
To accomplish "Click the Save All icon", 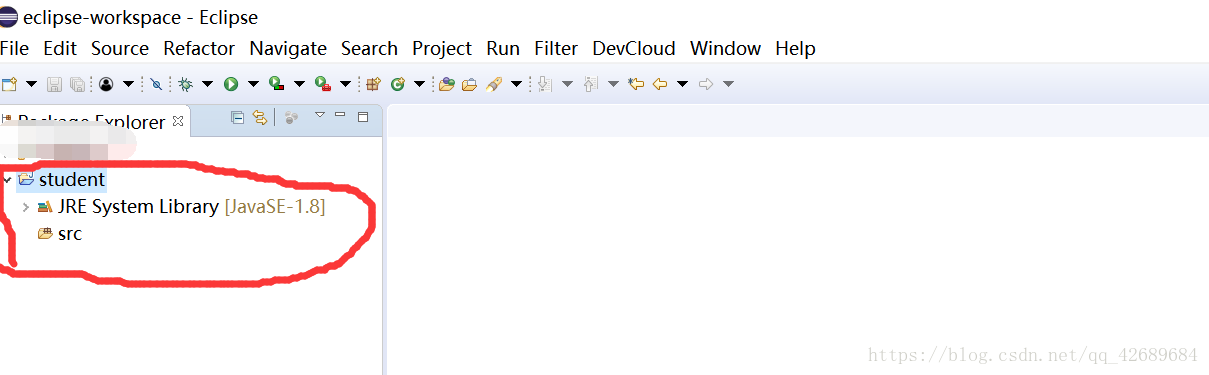I will pyautogui.click(x=77, y=84).
